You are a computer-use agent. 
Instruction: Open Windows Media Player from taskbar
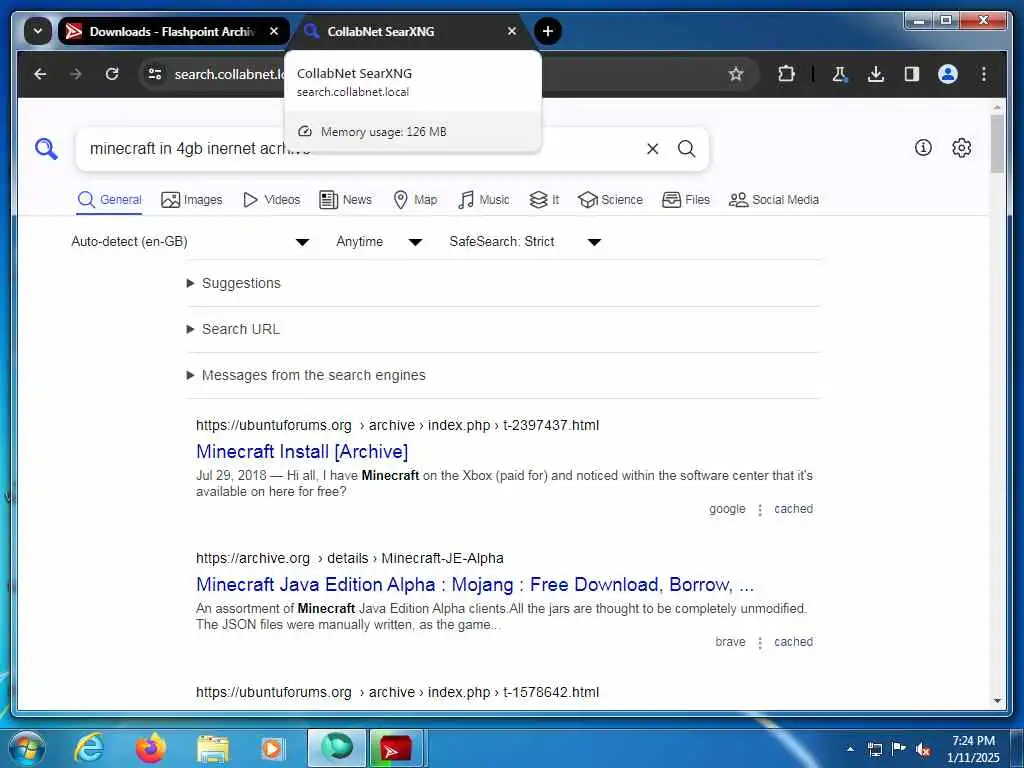click(x=272, y=749)
